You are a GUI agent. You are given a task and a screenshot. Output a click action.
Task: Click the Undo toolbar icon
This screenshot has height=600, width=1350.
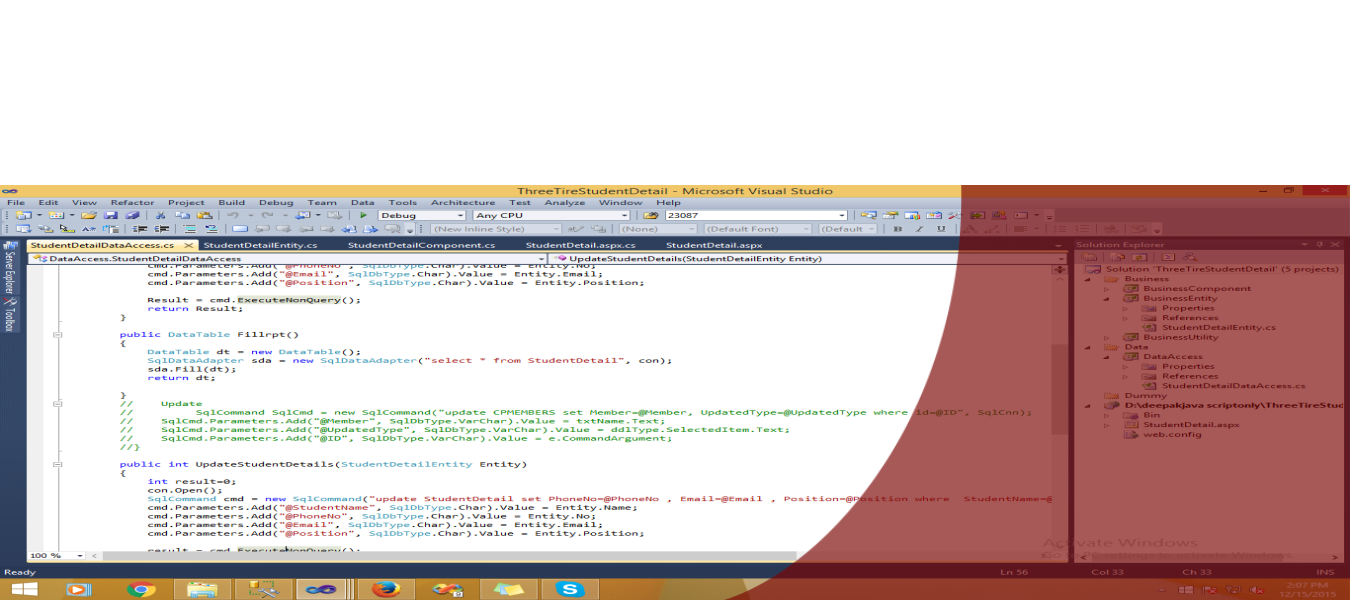coord(232,215)
